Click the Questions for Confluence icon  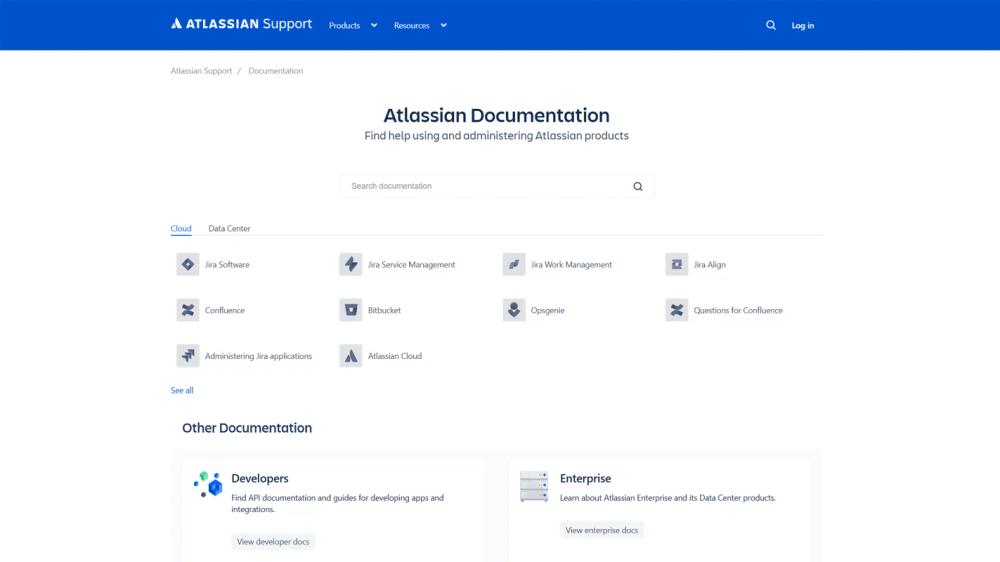click(677, 310)
